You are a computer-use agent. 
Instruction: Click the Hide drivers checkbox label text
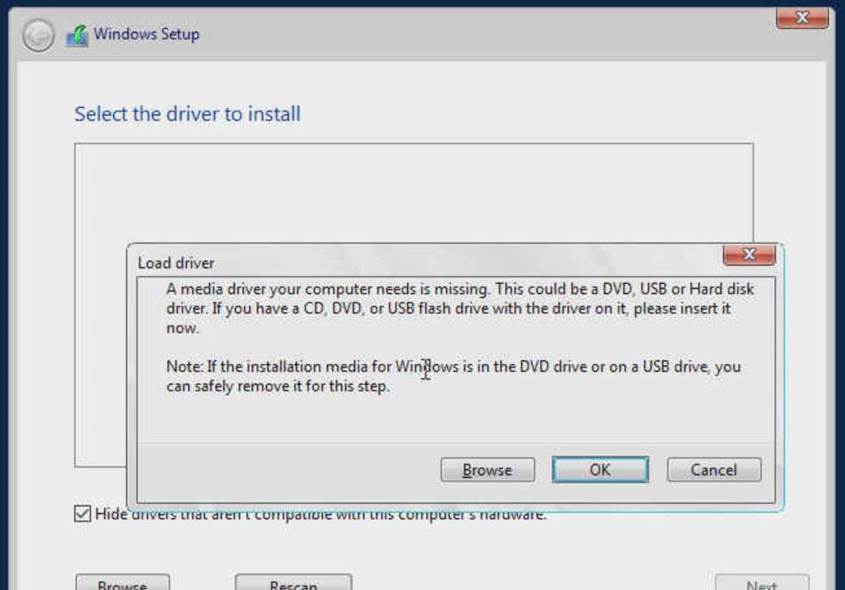(320, 514)
